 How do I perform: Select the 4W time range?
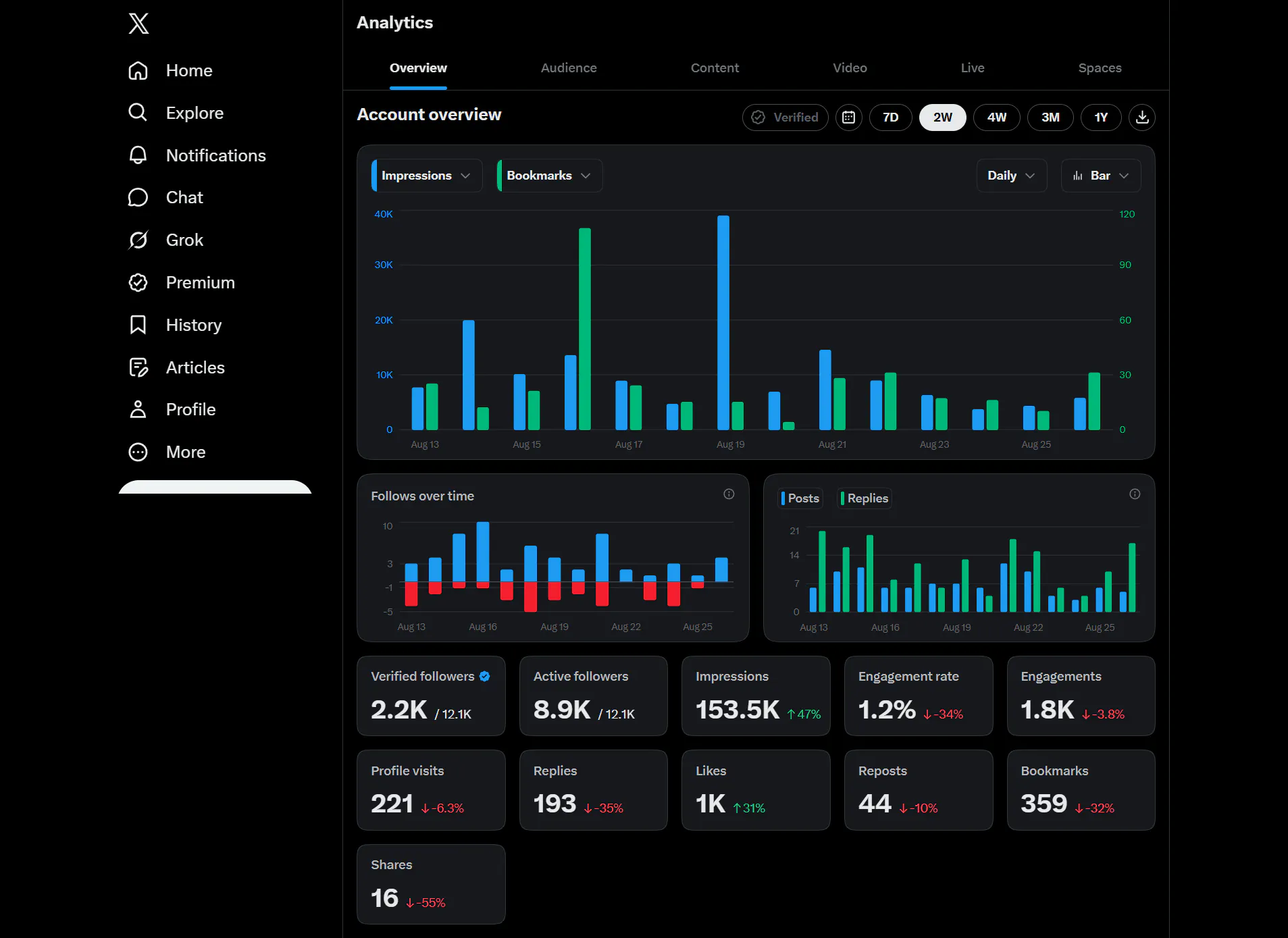997,118
